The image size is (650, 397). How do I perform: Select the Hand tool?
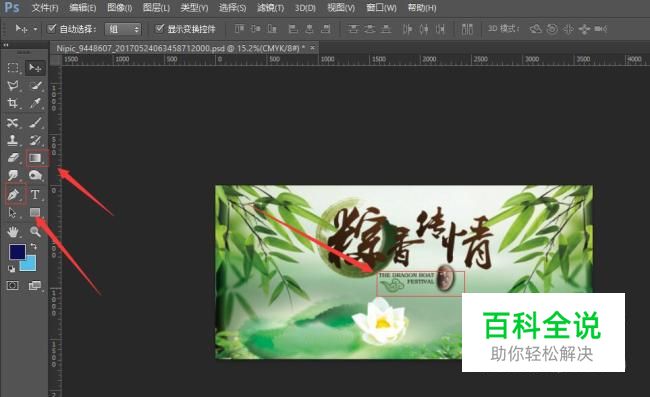(x=13, y=231)
